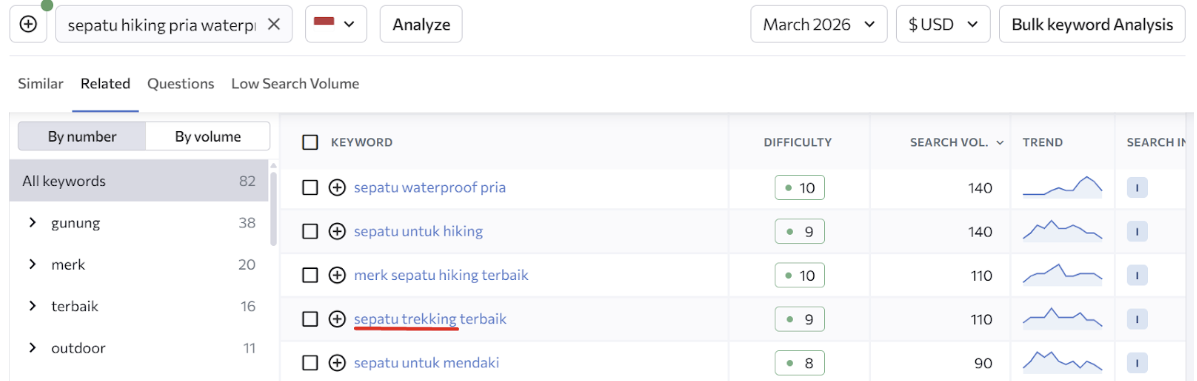Select the By number grouping toggle
1197x381 pixels.
(x=82, y=137)
